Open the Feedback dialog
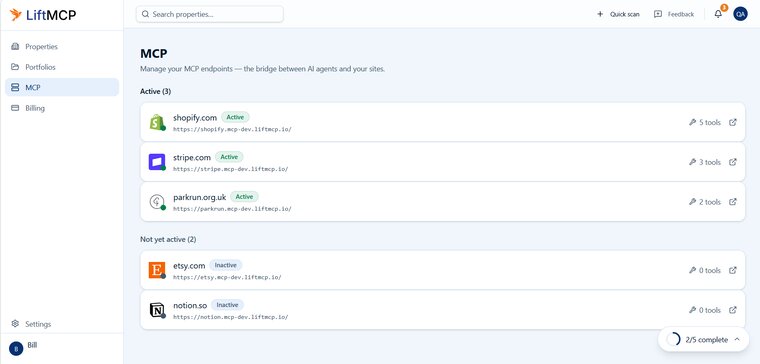The image size is (760, 364). click(x=674, y=14)
